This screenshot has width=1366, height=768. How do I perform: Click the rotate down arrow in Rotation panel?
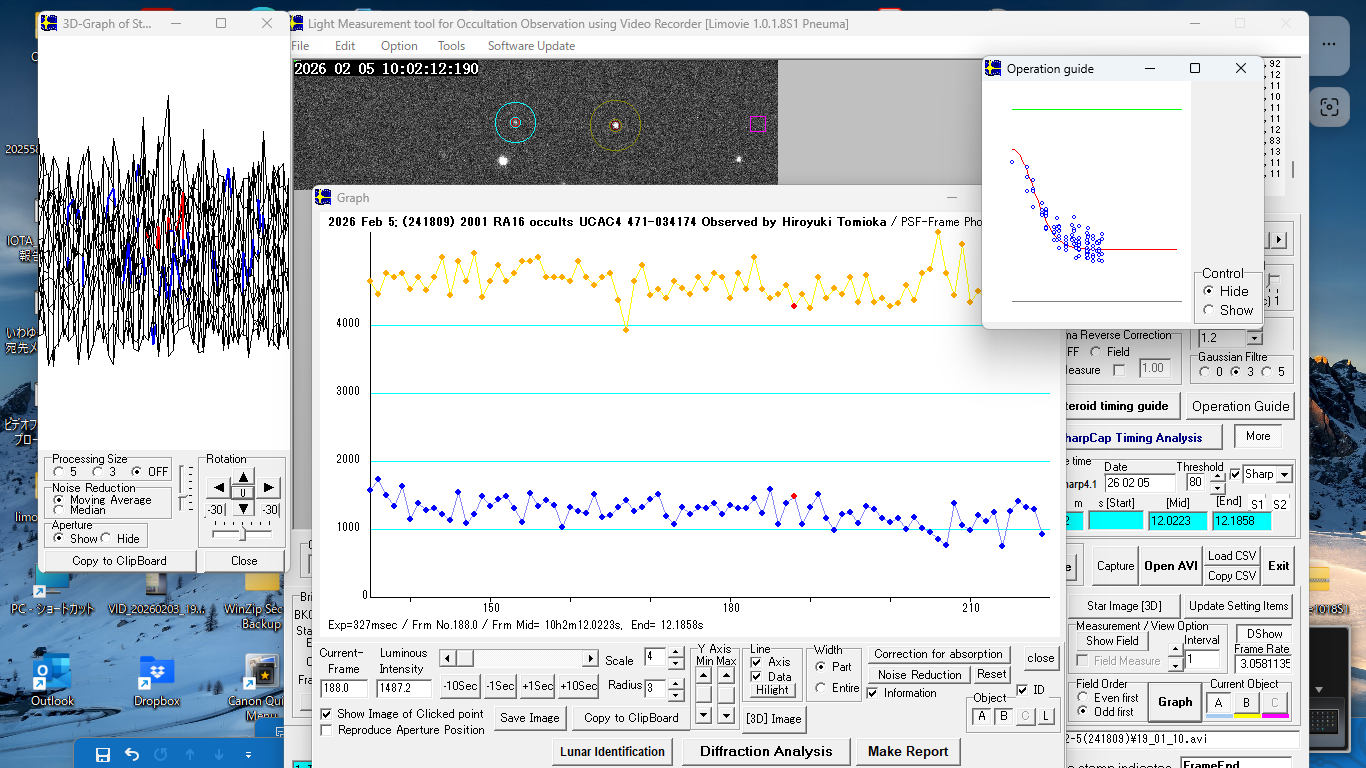click(x=243, y=508)
